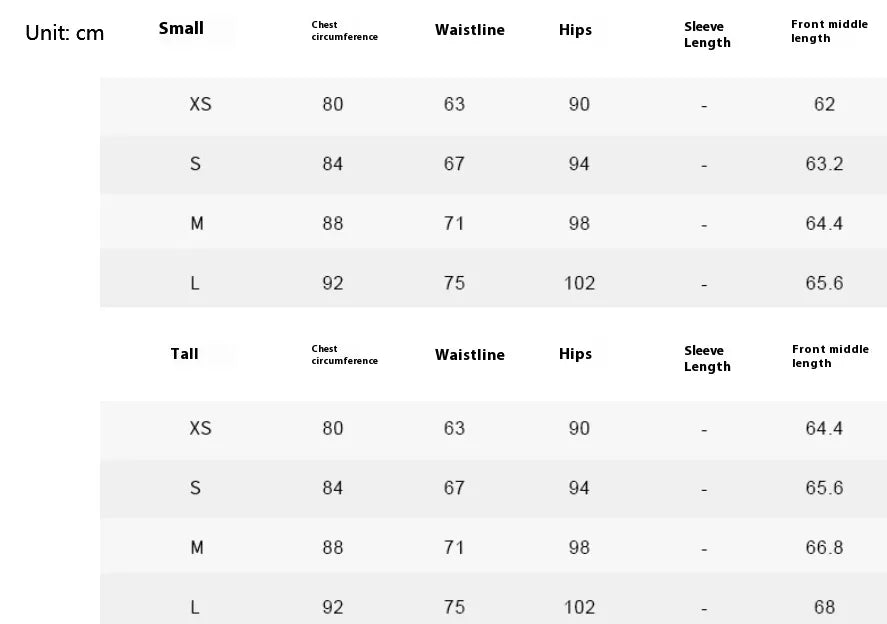This screenshot has height=624, width=887.
Task: Click Front middle length header in Small table
Action: (x=829, y=31)
